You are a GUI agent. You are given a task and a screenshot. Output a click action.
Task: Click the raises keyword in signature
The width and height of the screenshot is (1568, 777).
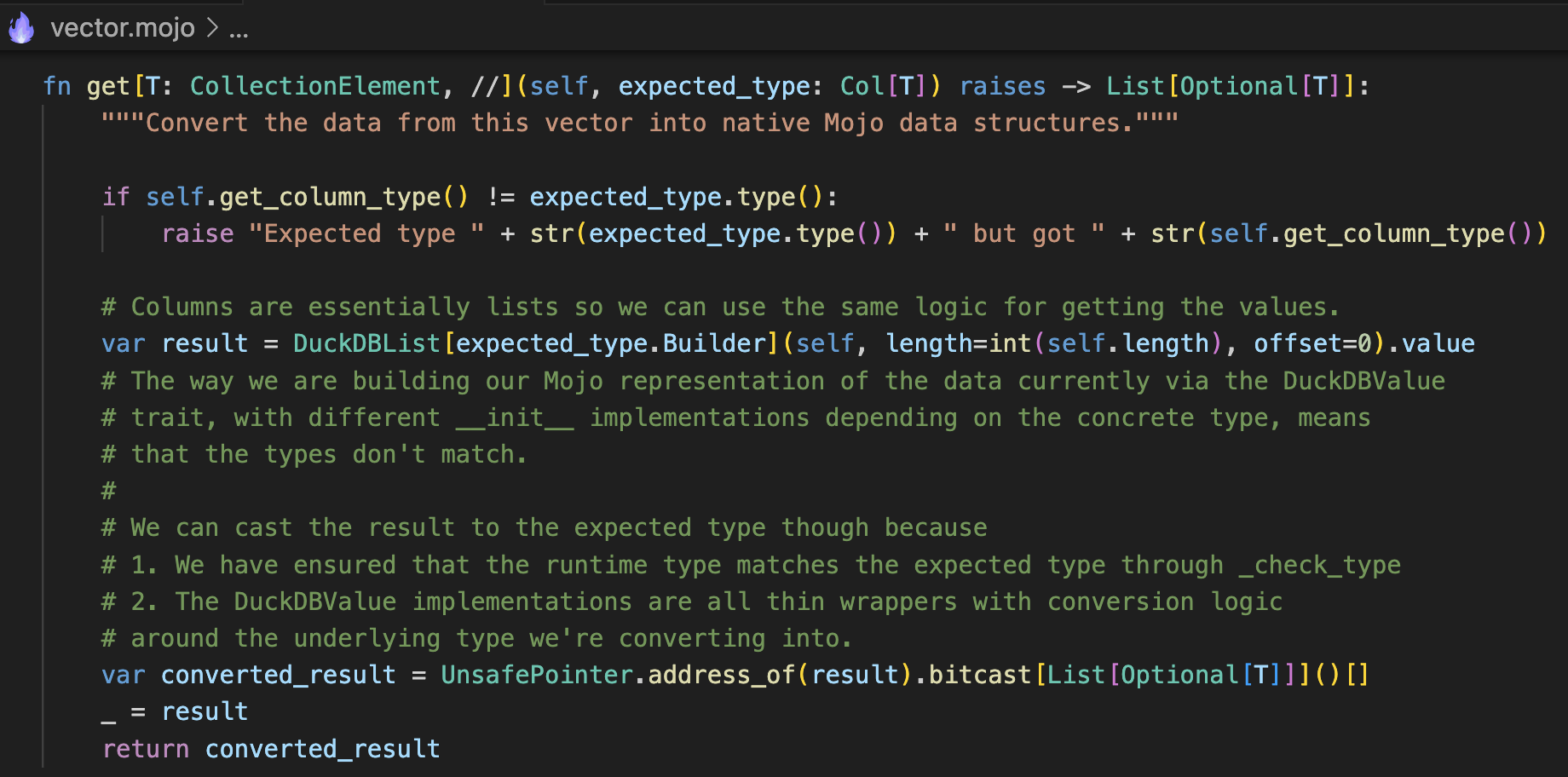(1002, 86)
